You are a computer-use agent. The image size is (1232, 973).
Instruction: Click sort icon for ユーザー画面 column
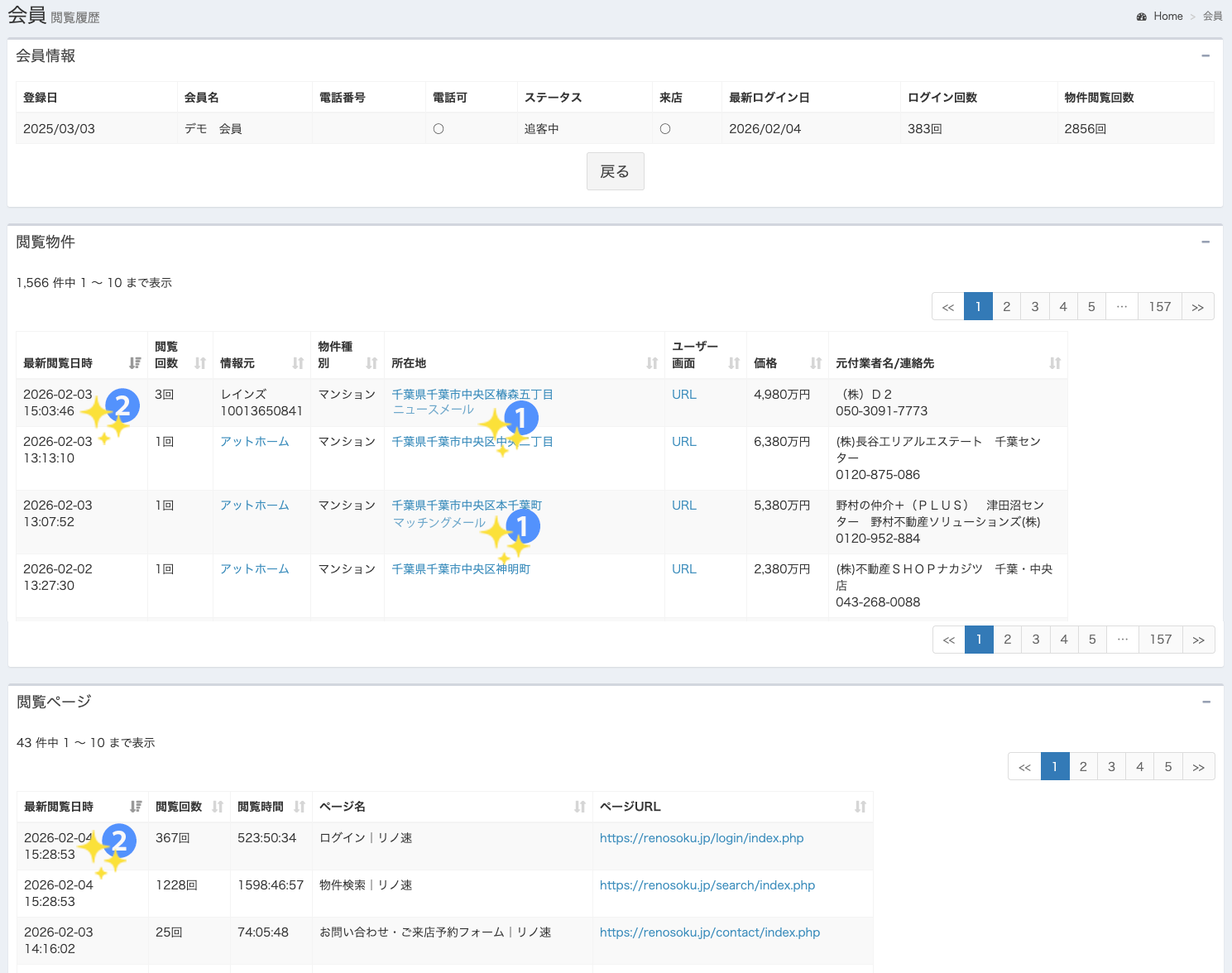(734, 363)
